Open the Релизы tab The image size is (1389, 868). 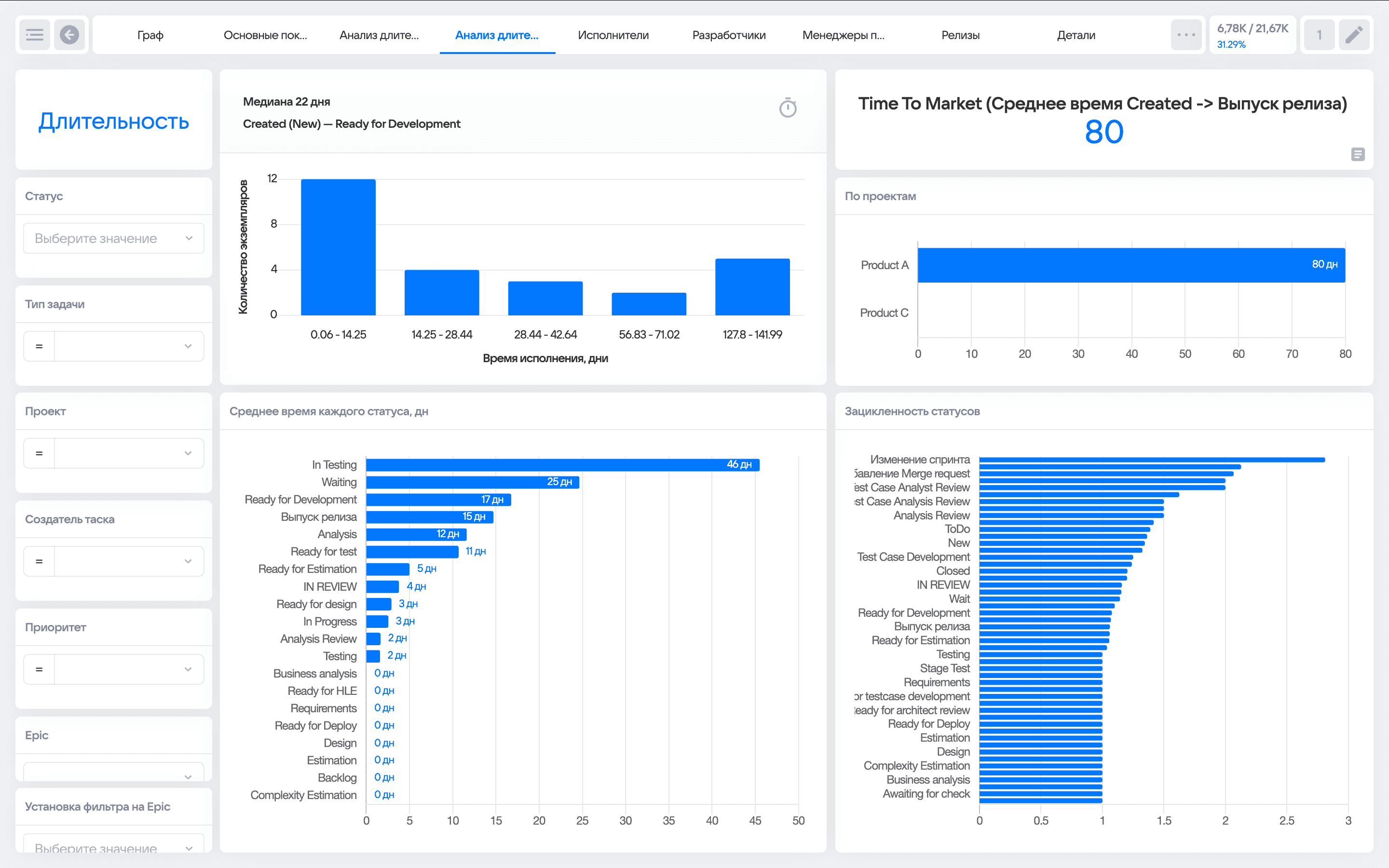point(960,35)
